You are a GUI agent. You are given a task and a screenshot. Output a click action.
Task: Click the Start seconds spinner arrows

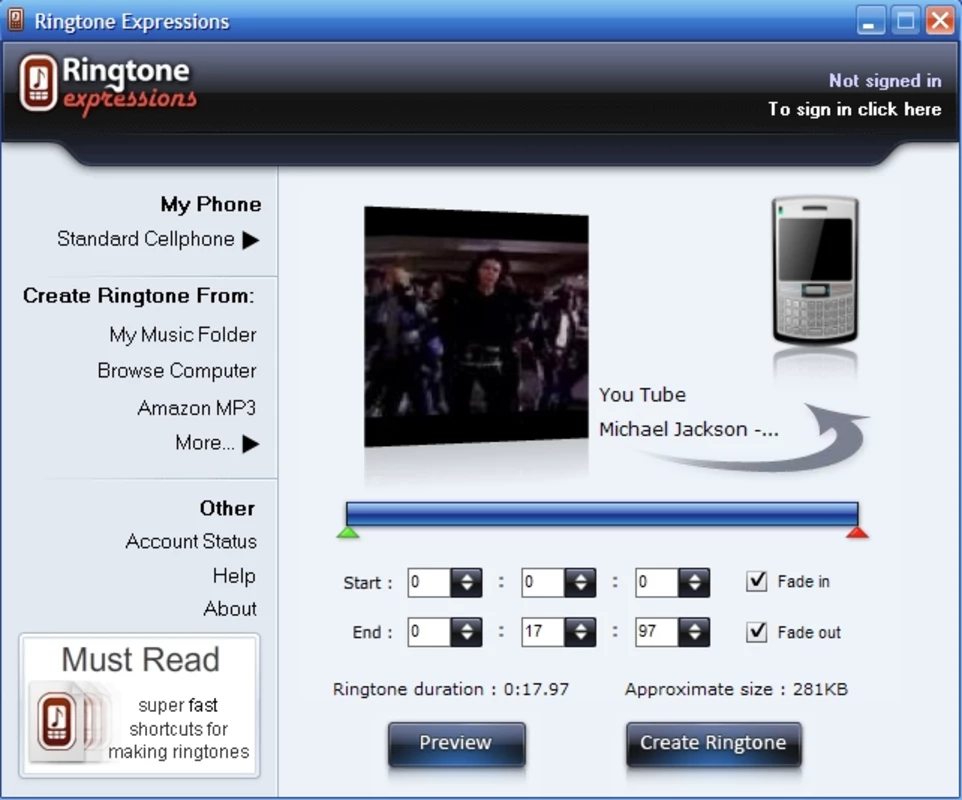pyautogui.click(x=580, y=582)
